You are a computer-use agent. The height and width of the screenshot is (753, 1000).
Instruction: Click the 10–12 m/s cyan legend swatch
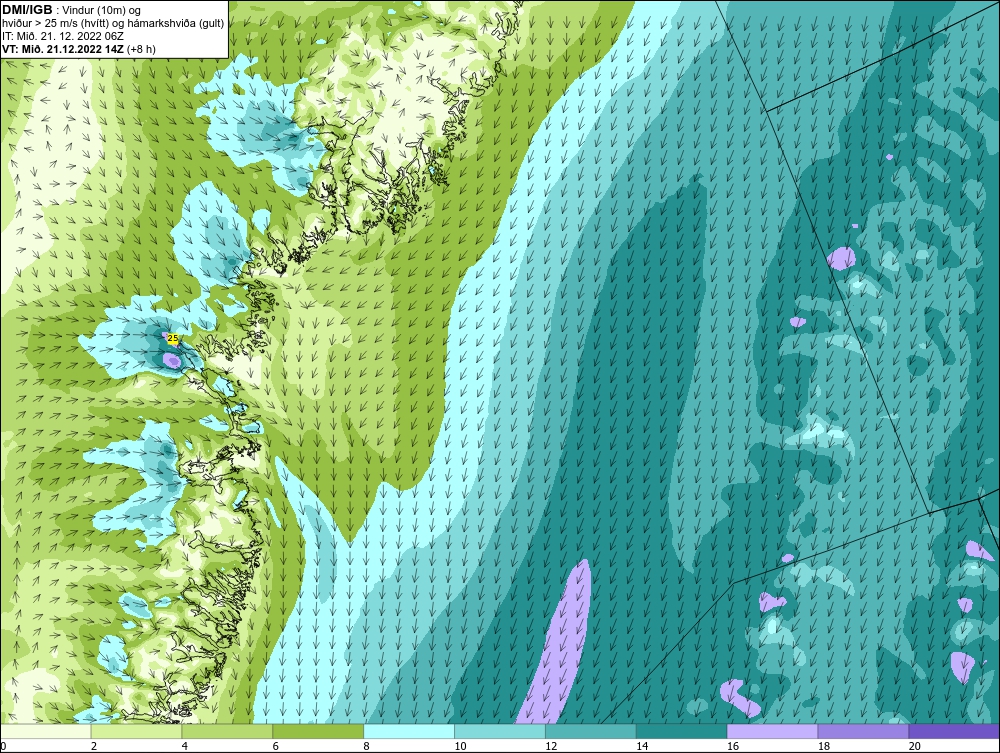click(x=500, y=731)
